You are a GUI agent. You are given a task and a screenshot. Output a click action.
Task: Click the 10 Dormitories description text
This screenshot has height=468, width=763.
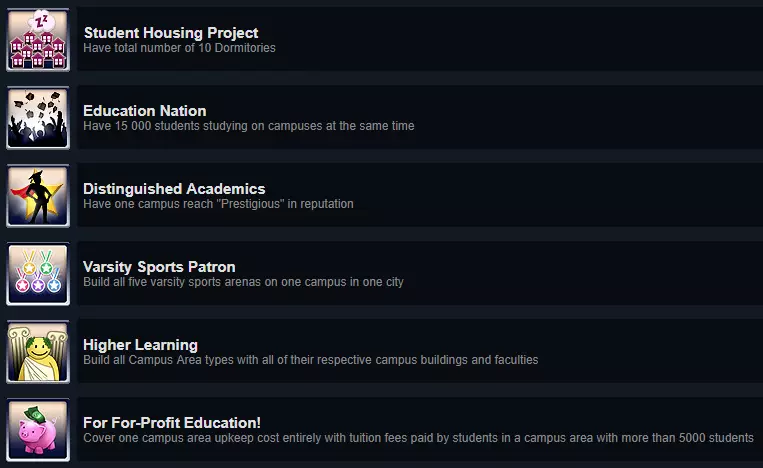tap(179, 48)
